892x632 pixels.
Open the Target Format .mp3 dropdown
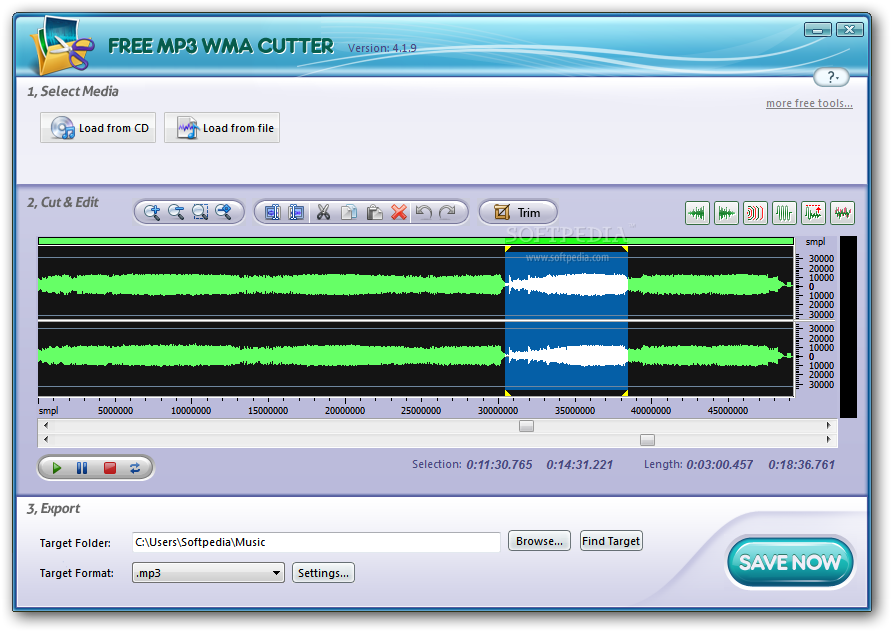[x=208, y=573]
